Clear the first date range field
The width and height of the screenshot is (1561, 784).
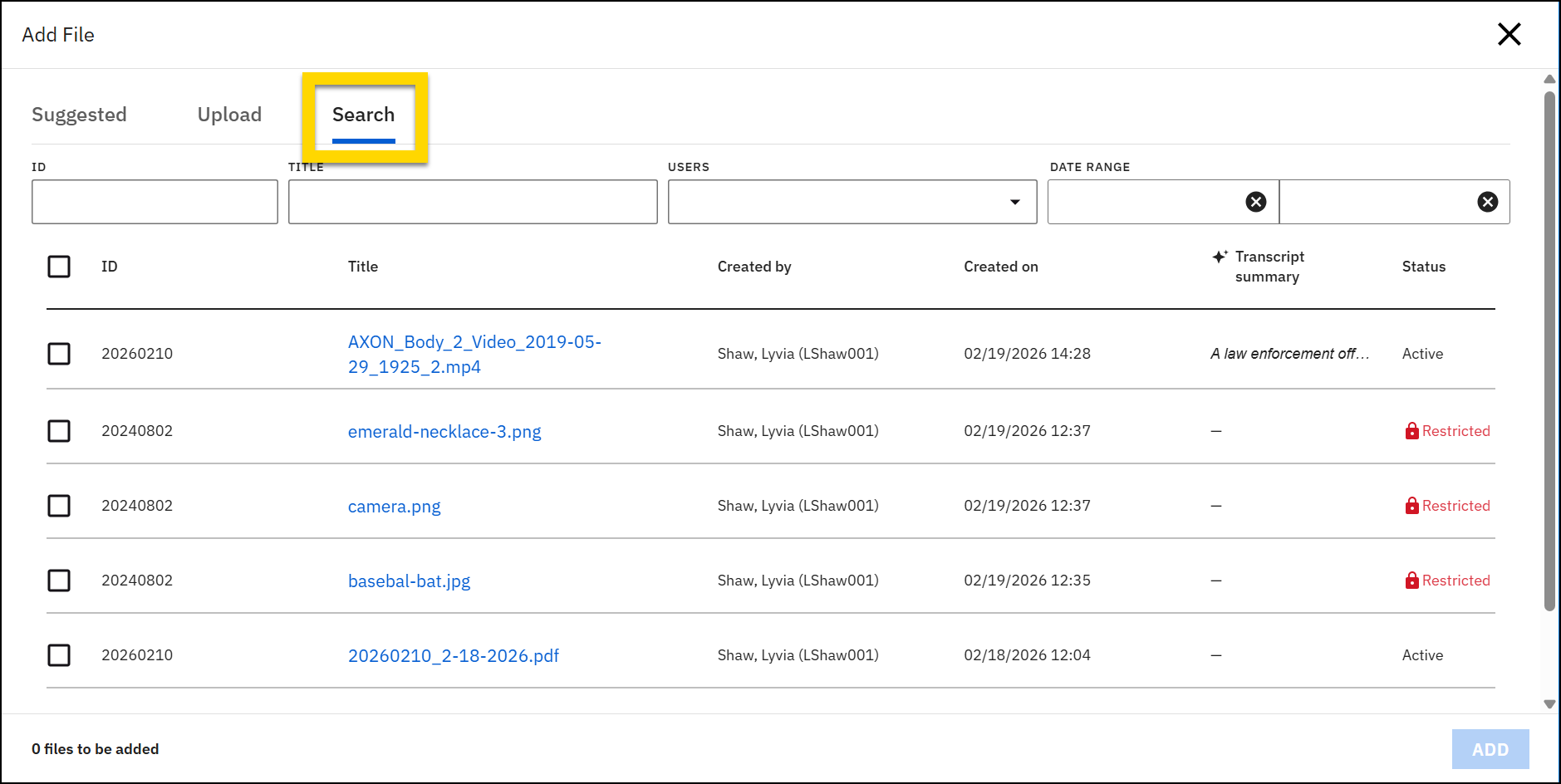point(1256,201)
